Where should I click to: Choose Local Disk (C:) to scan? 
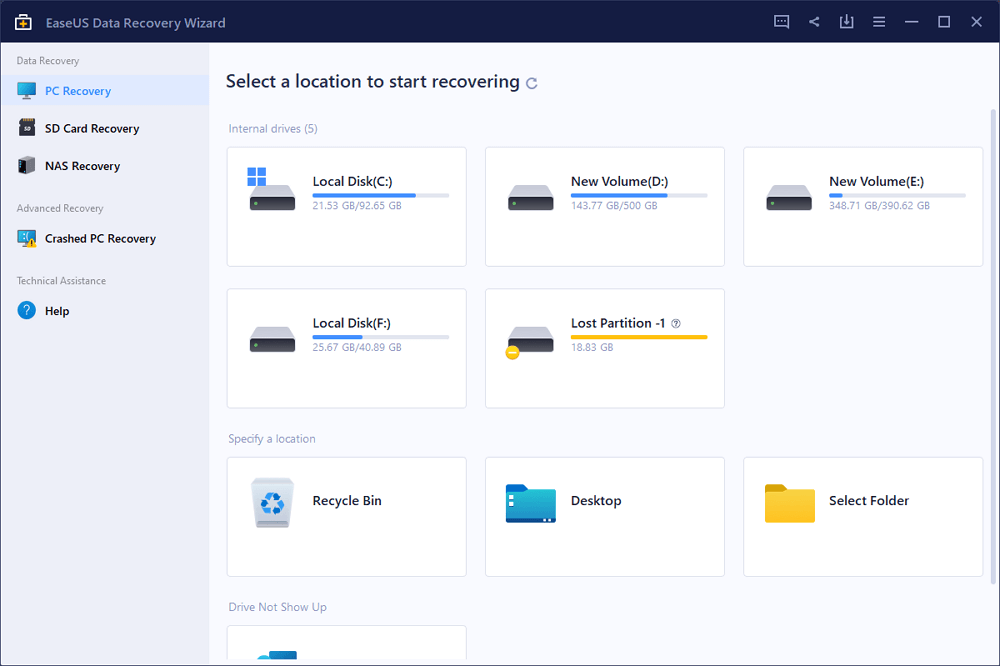tap(346, 207)
